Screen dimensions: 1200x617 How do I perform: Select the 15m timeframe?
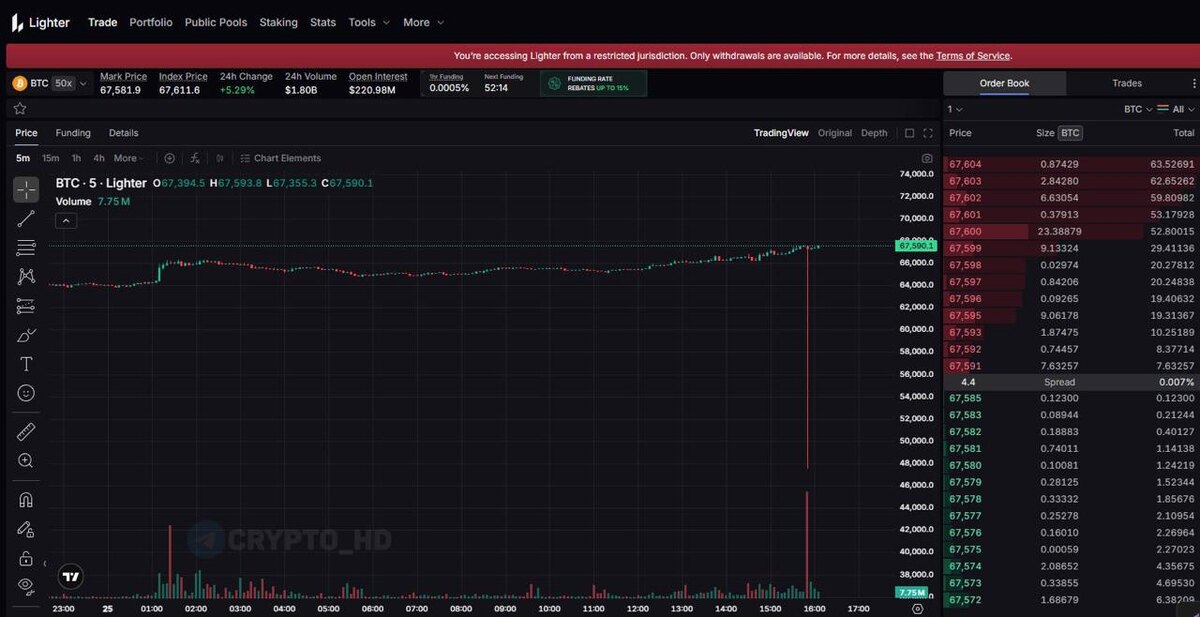coord(50,158)
